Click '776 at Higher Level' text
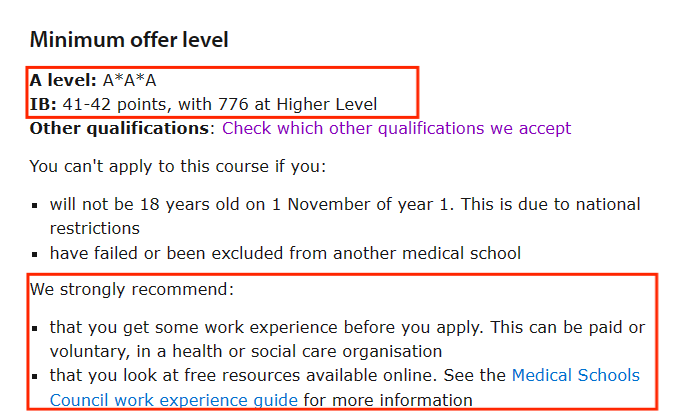 [298, 104]
